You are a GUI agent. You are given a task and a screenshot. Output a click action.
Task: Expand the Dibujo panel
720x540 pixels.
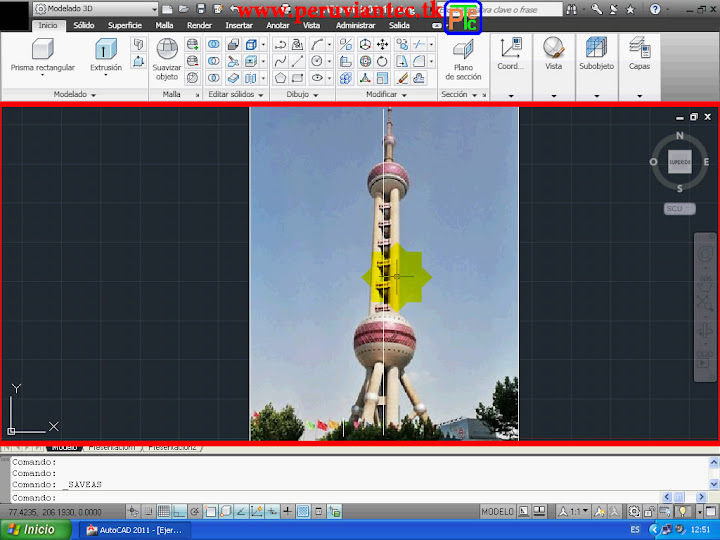click(x=302, y=94)
